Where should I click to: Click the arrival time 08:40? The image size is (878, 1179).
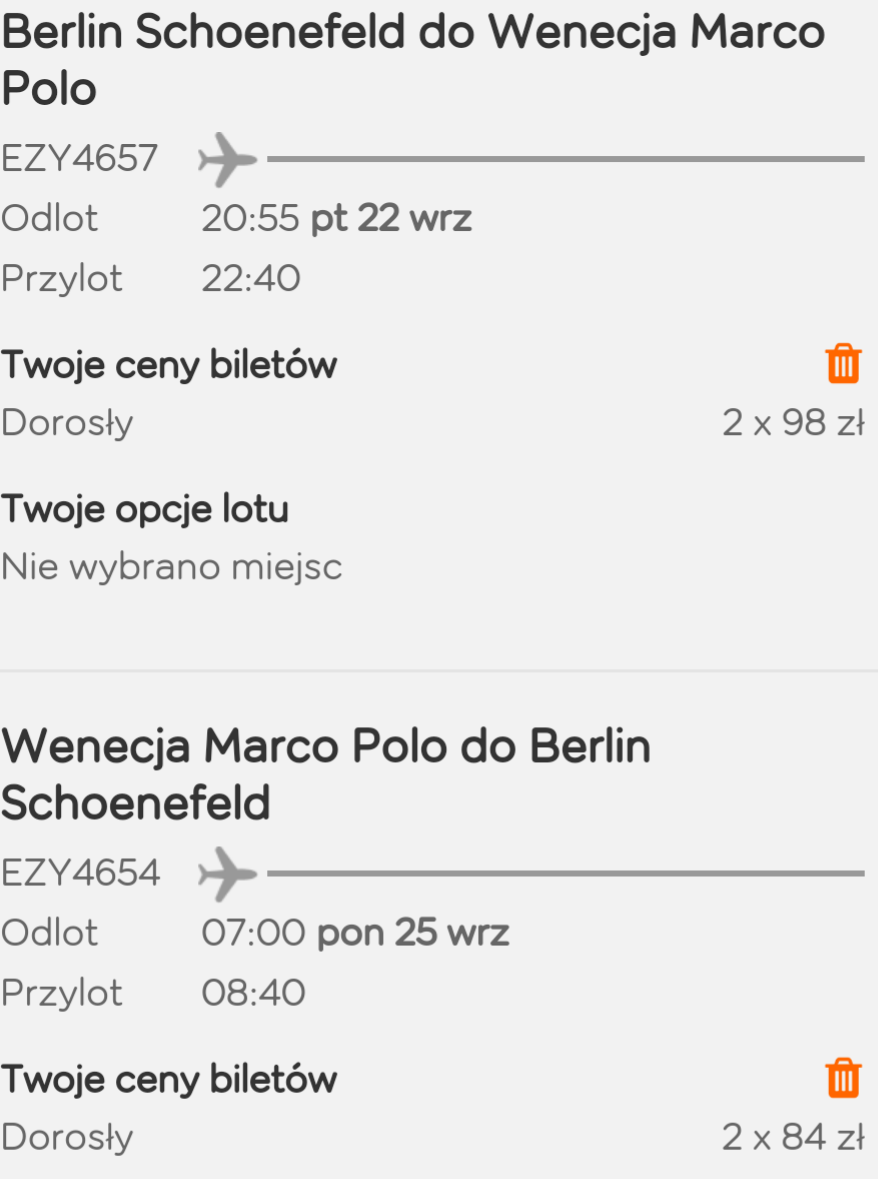[253, 993]
